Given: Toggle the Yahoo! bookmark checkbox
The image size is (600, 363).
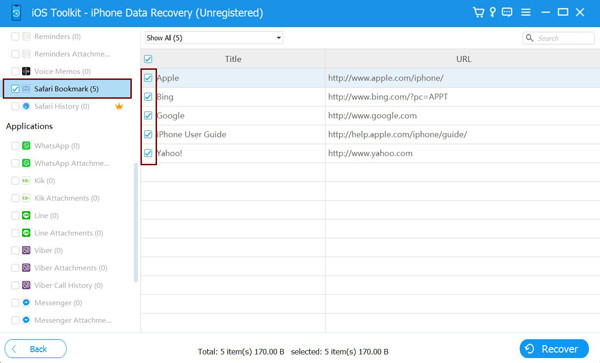Looking at the screenshot, I should coord(148,153).
